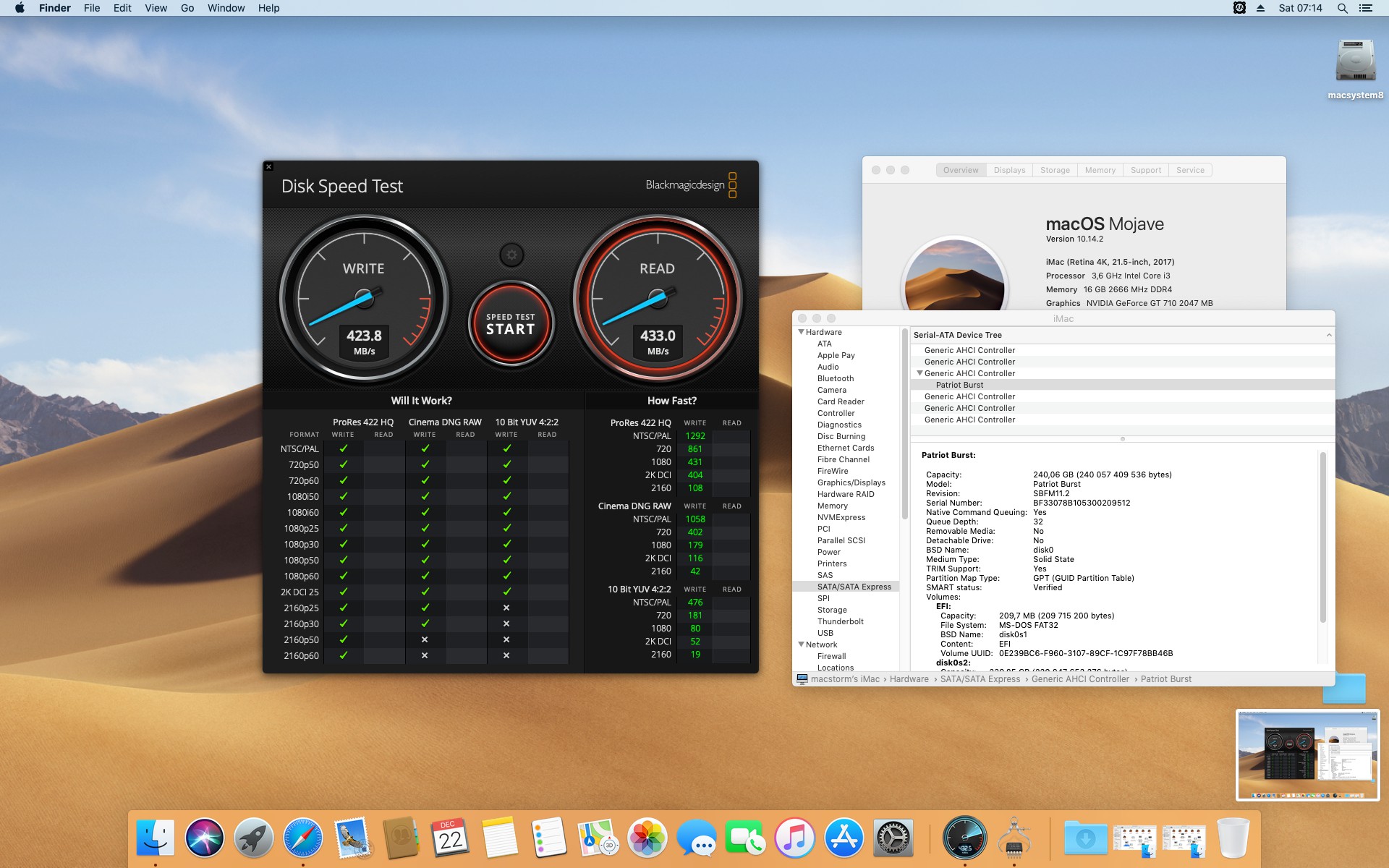Image resolution: width=1389 pixels, height=868 pixels.
Task: Collapse the Hardware section in the sidebar
Action: point(801,332)
